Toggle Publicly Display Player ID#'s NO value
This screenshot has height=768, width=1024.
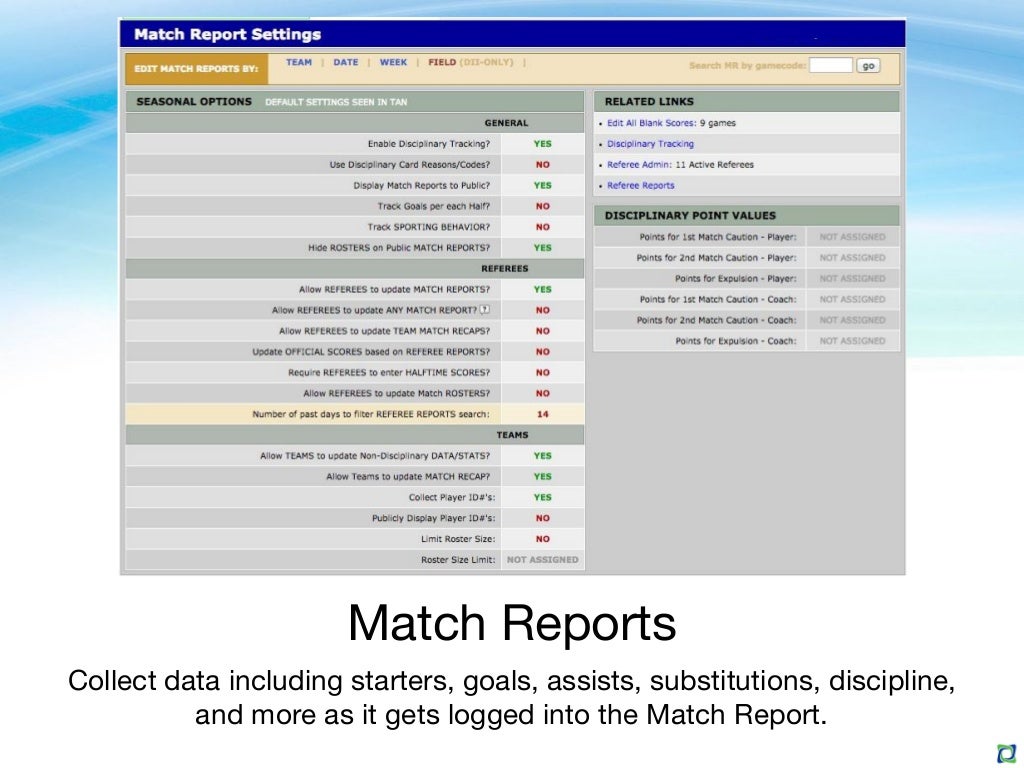point(542,519)
